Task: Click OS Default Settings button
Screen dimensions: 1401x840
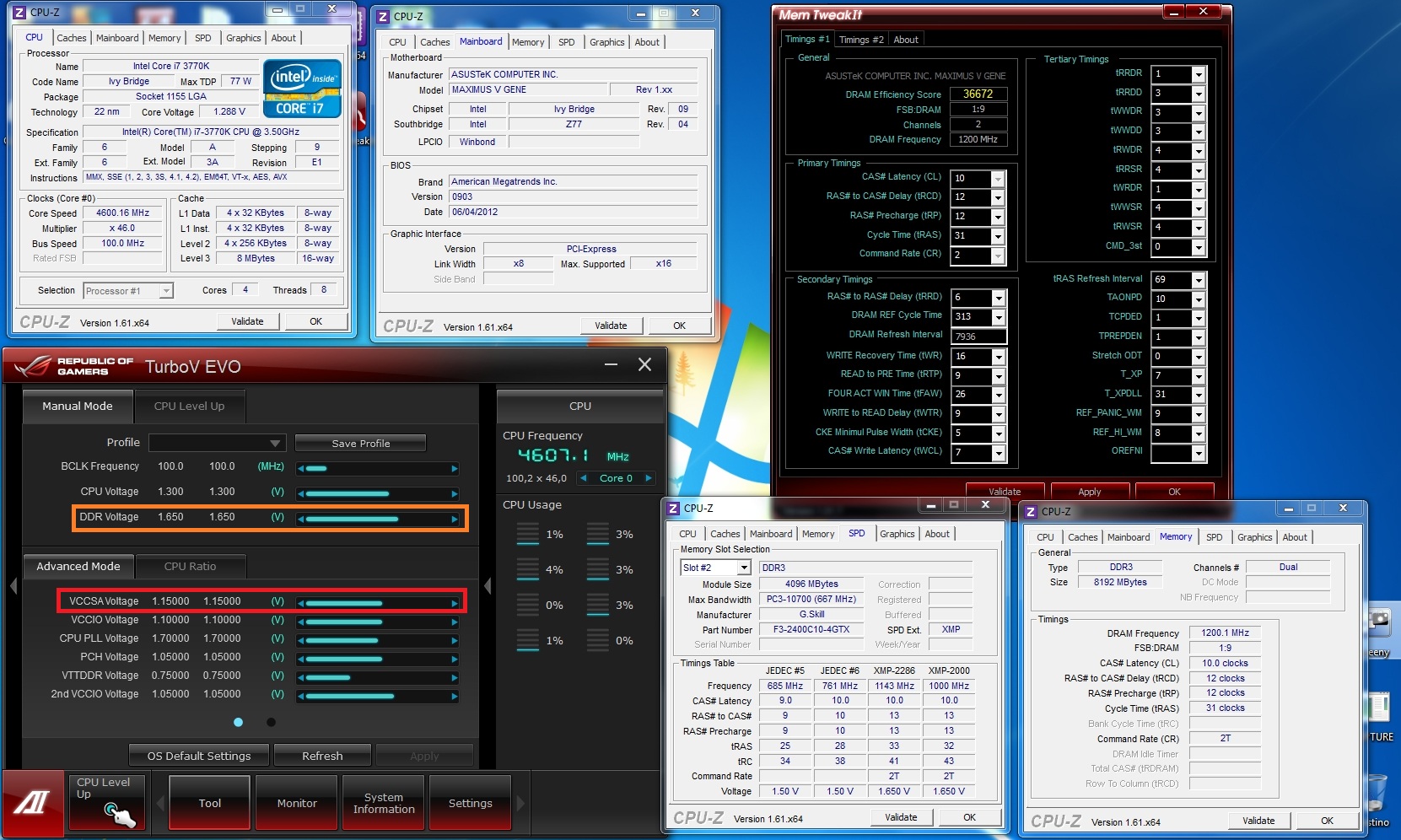Action: click(x=199, y=756)
